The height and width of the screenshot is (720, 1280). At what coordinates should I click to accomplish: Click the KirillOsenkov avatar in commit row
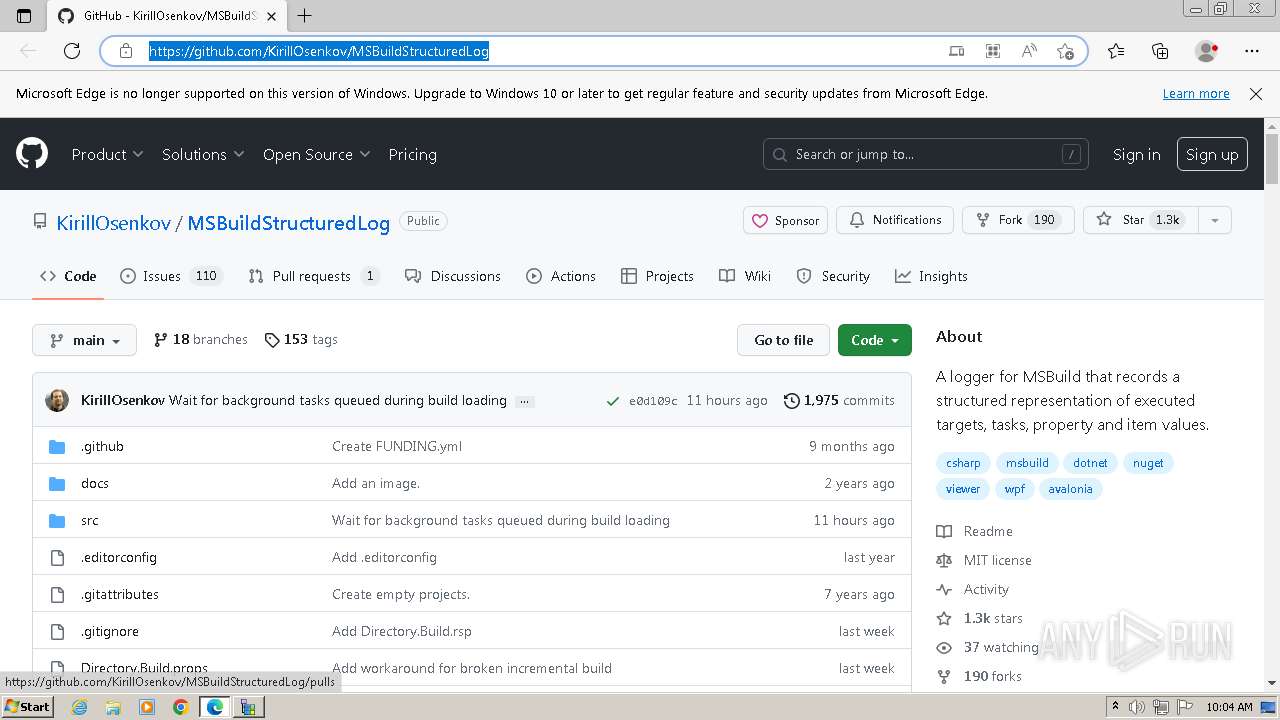pos(58,400)
